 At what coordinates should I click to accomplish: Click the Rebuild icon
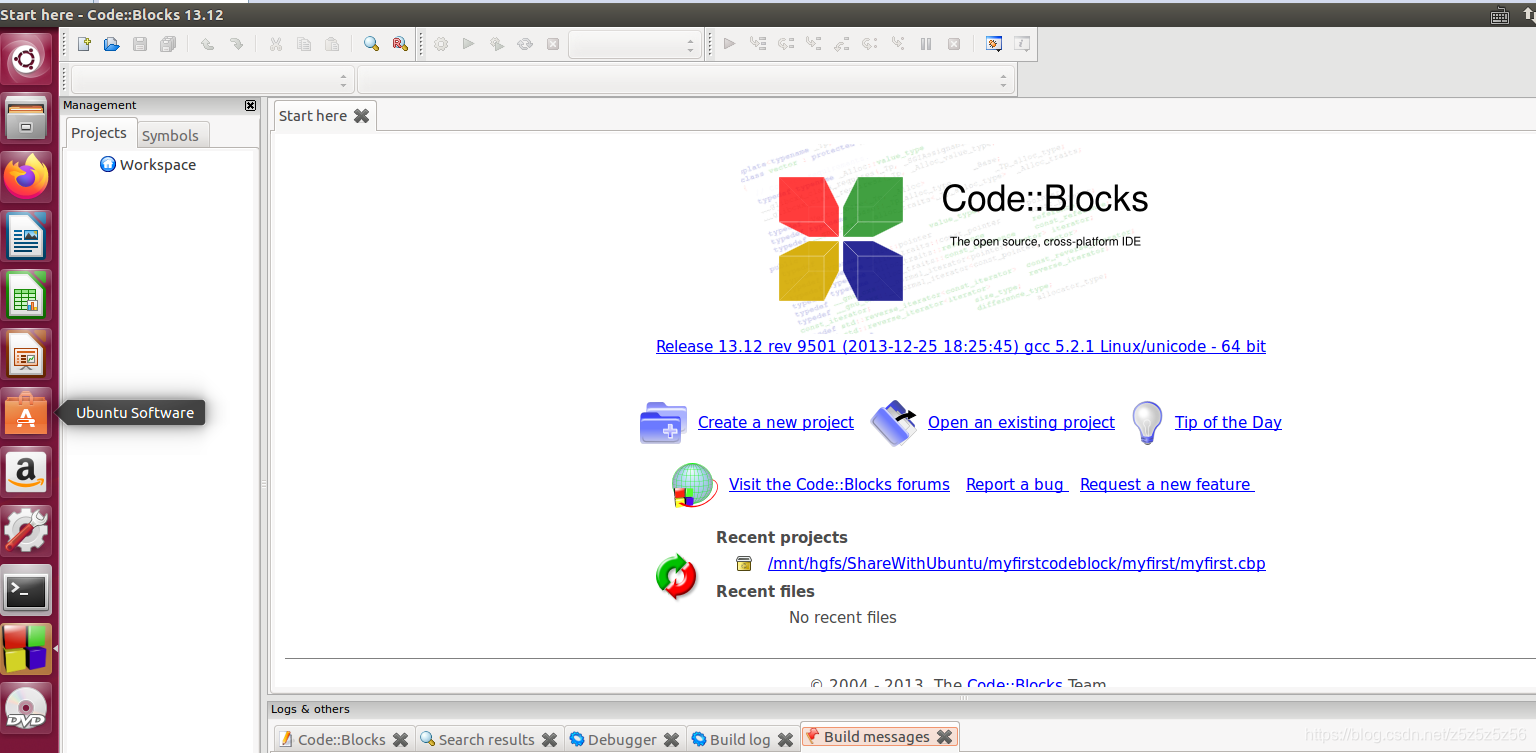(x=524, y=44)
